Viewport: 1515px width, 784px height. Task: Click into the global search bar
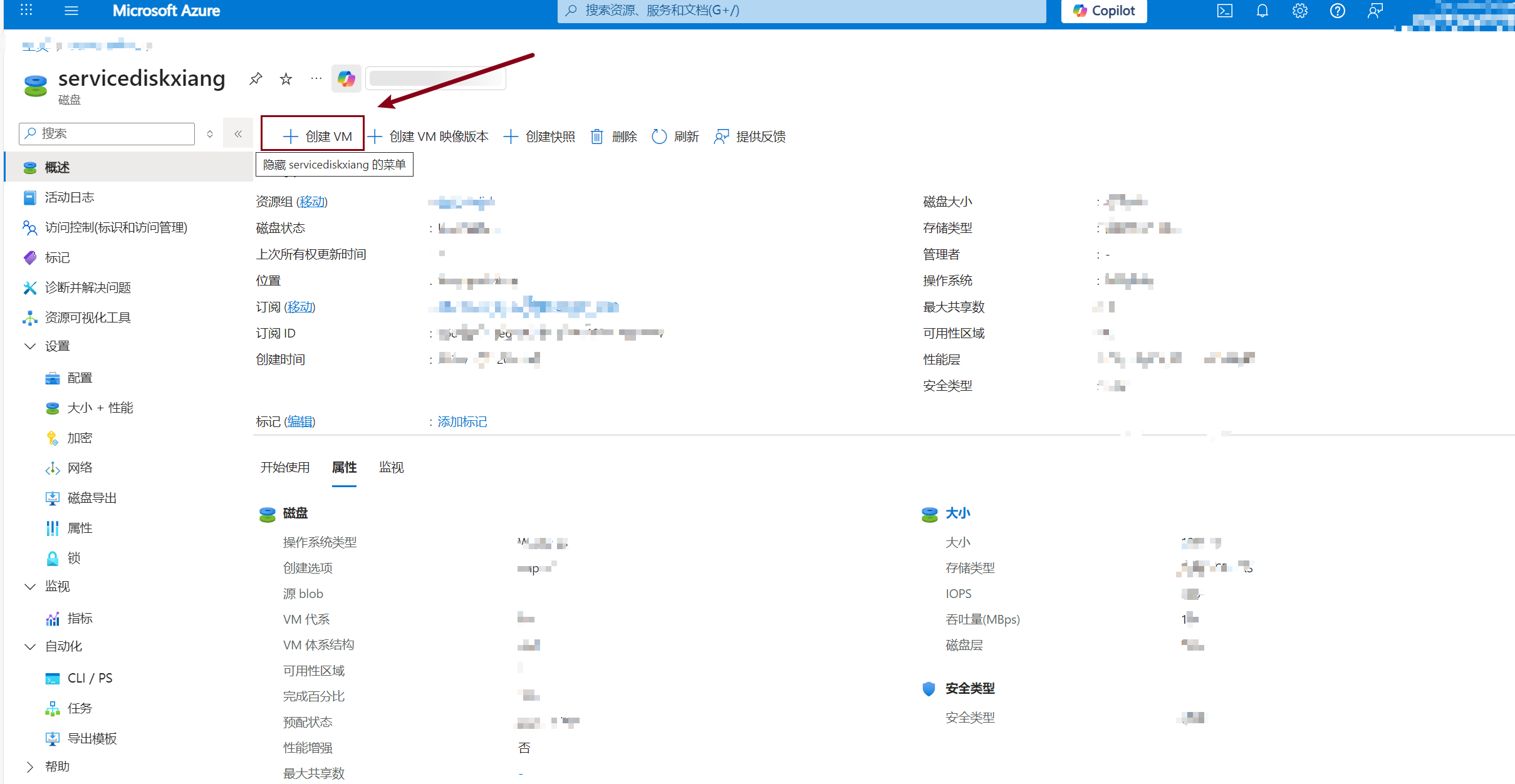click(x=801, y=11)
